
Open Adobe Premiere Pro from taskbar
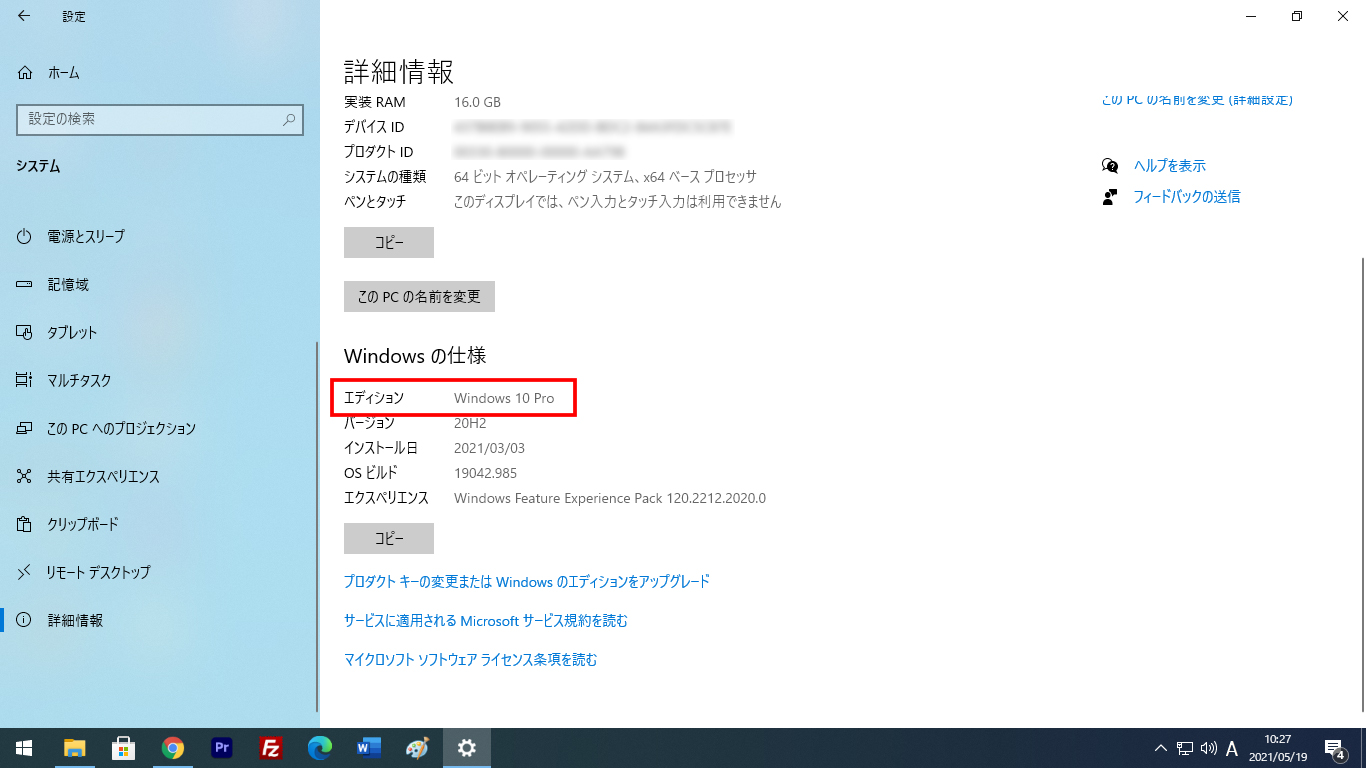pos(222,748)
